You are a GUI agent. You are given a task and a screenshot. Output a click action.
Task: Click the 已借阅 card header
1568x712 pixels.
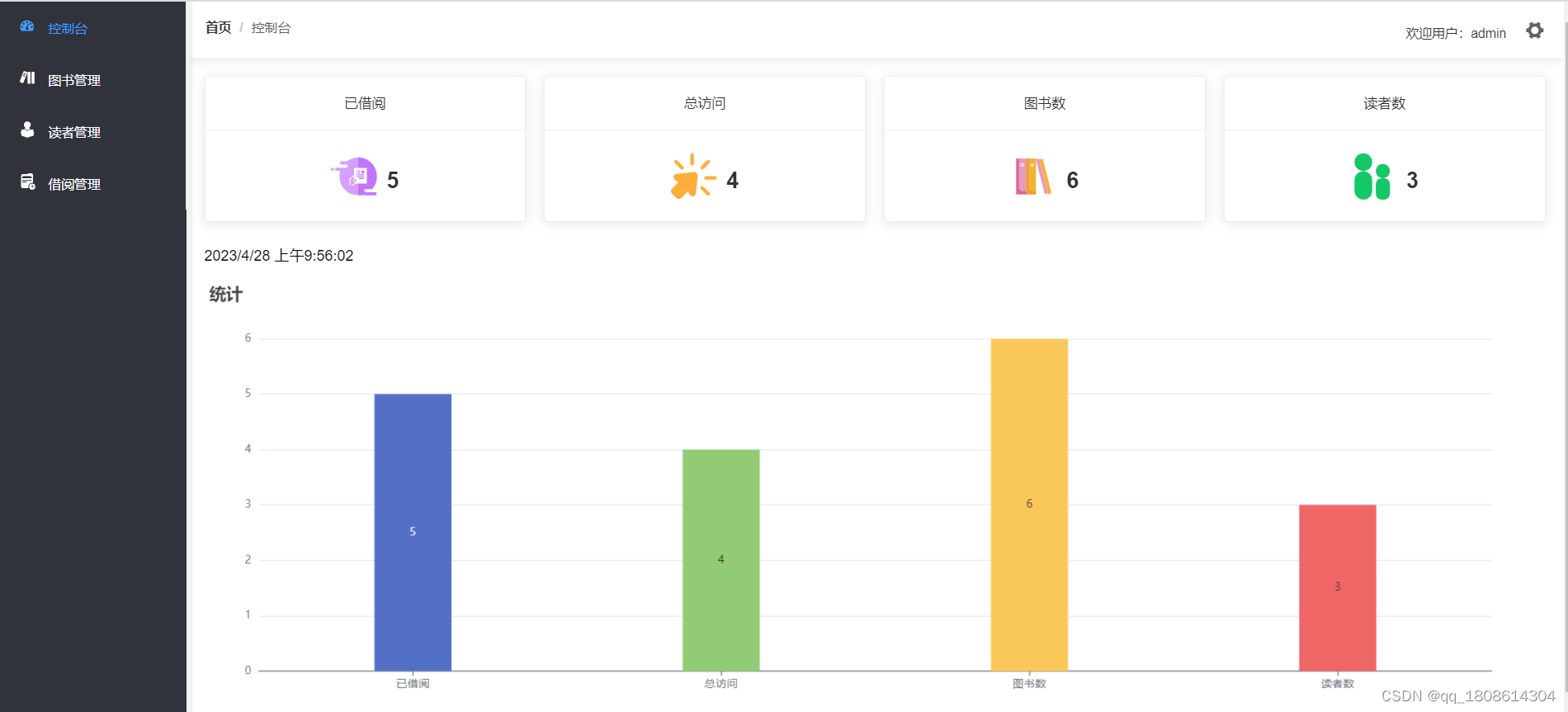pyautogui.click(x=365, y=103)
